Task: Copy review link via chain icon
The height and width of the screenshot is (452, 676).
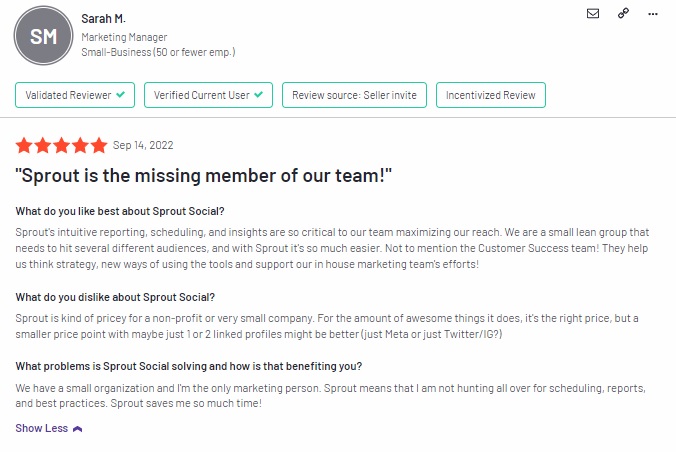Action: click(x=623, y=13)
